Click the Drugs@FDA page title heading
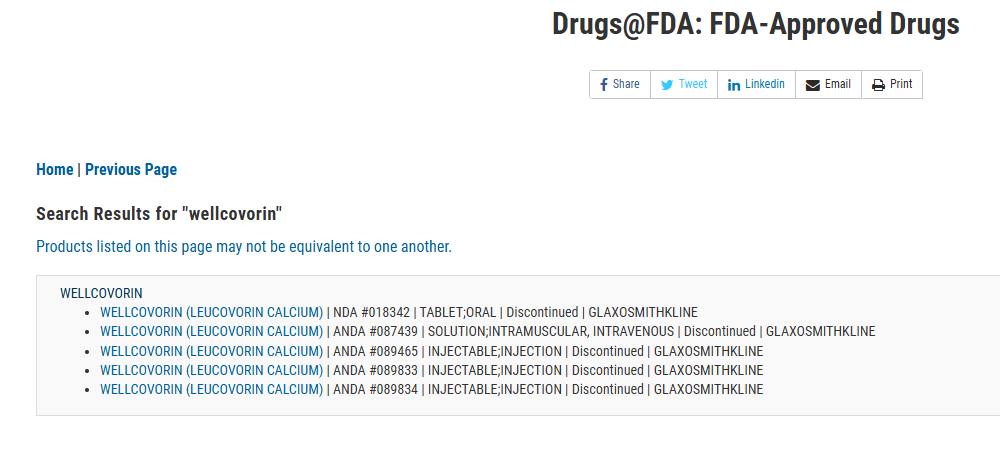This screenshot has width=1000, height=460. pos(755,25)
